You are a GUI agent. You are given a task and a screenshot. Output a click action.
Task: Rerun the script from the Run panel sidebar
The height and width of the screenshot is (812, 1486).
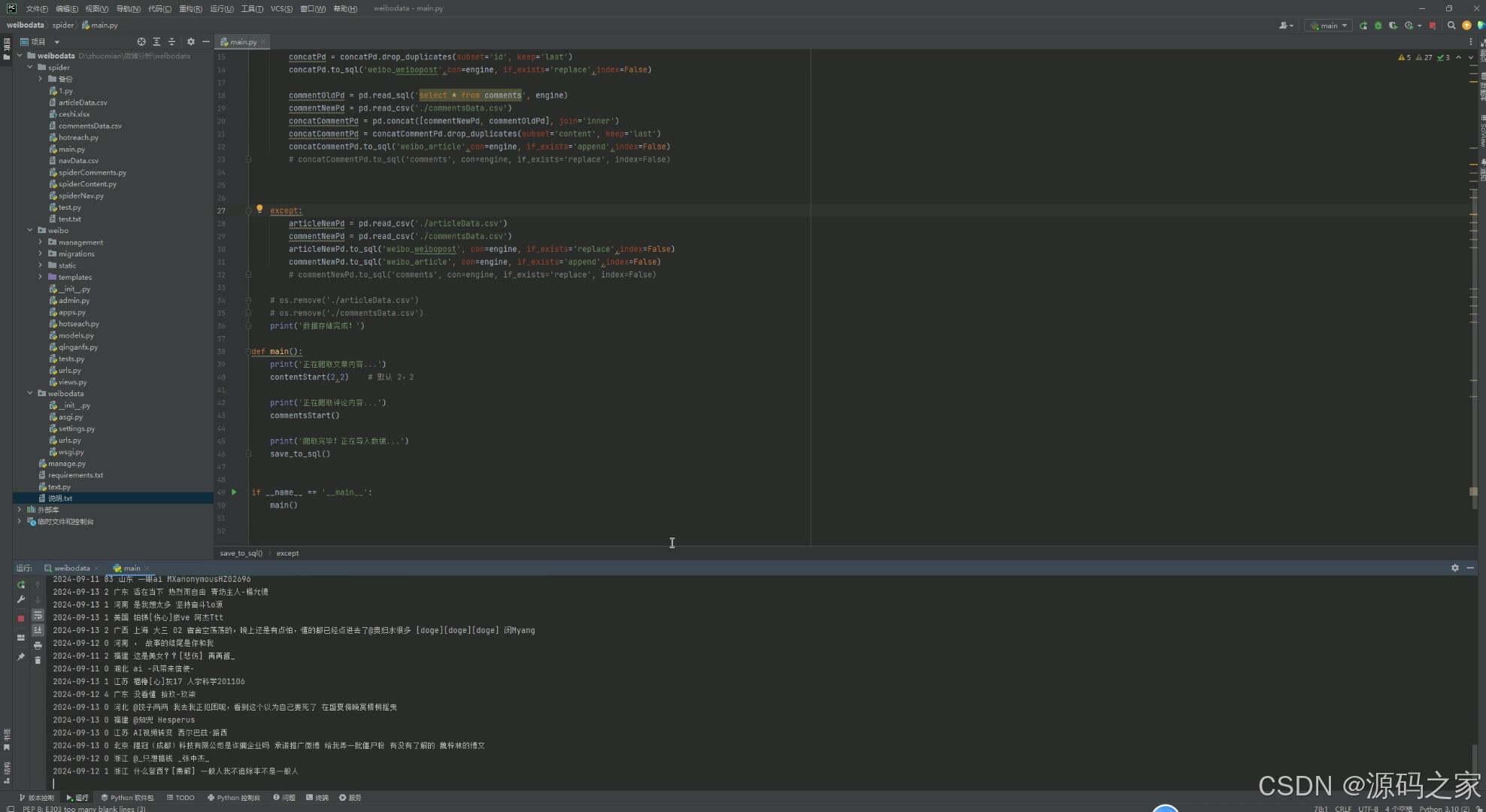click(x=21, y=585)
